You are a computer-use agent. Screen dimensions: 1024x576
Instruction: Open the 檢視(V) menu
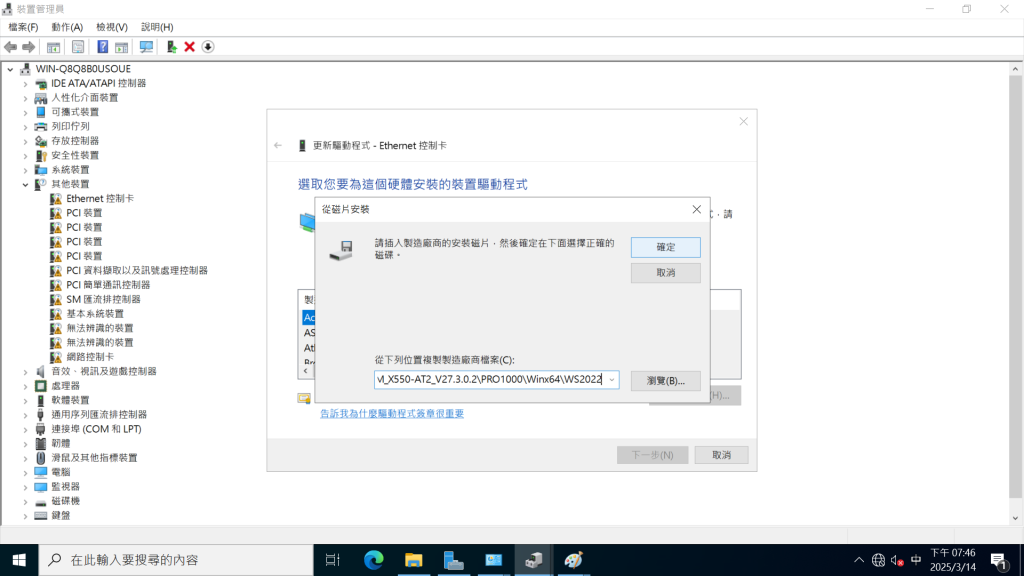tap(111, 27)
